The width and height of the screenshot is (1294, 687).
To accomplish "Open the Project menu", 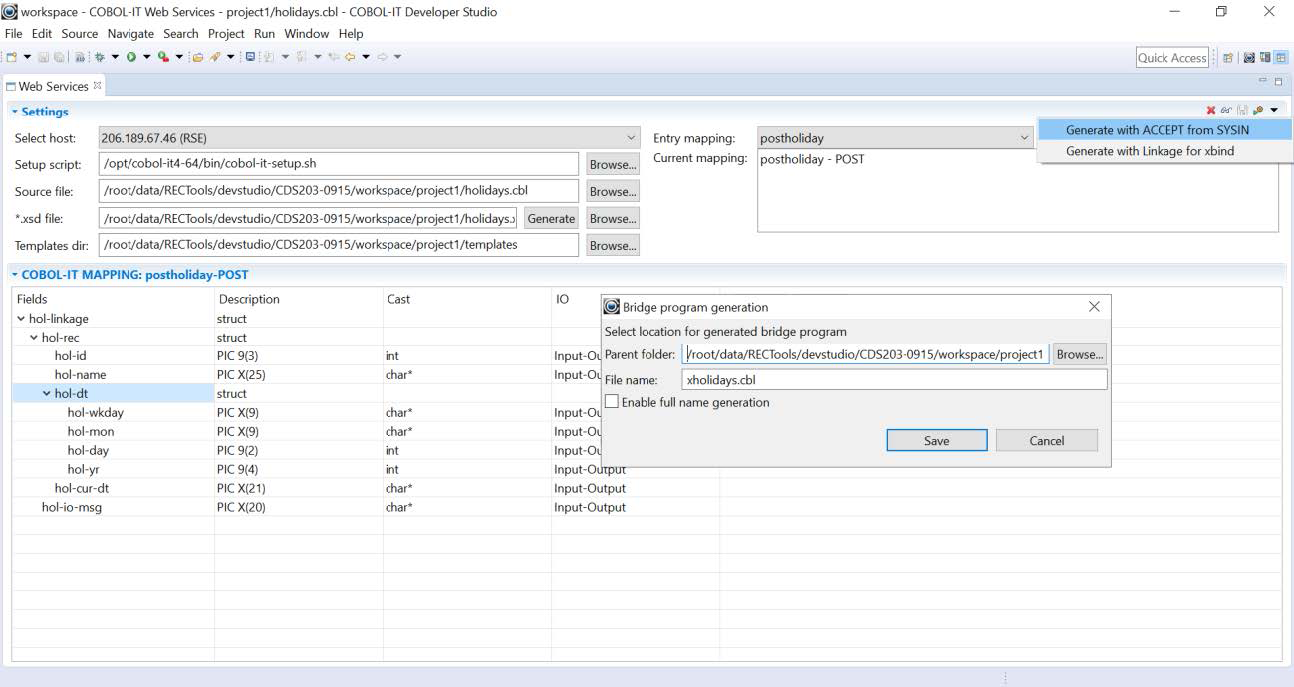I will pos(226,33).
